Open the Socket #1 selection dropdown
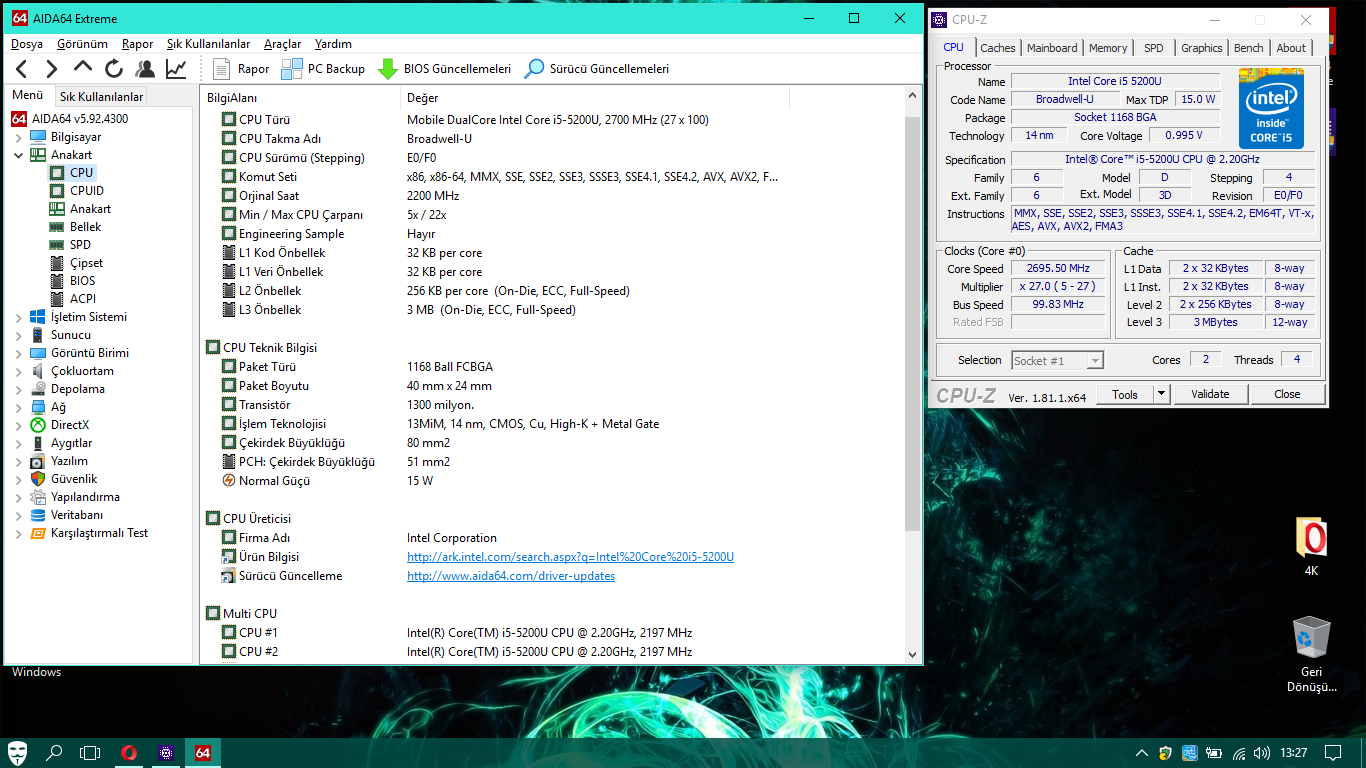 pyautogui.click(x=1057, y=360)
